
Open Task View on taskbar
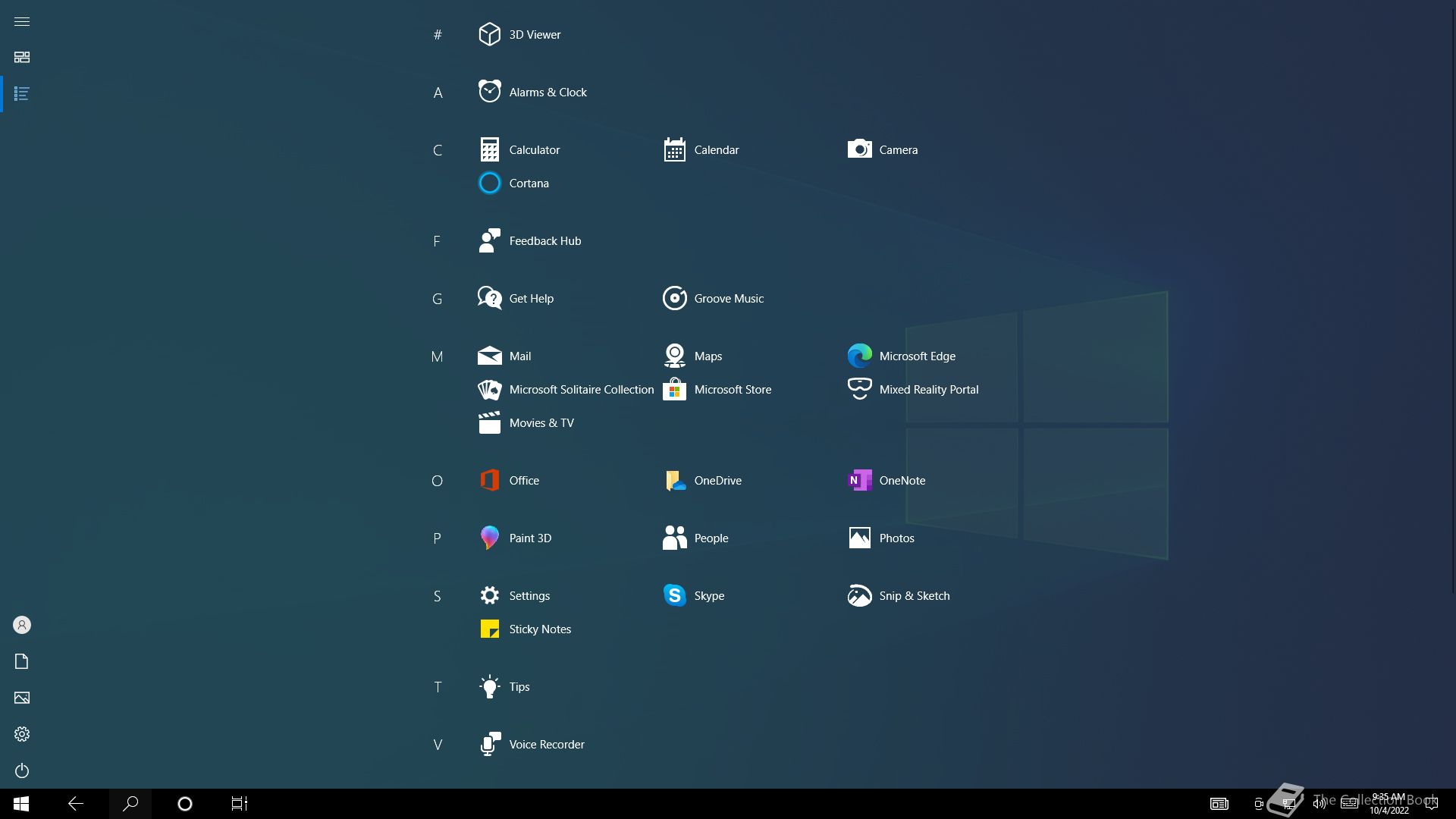(240, 804)
